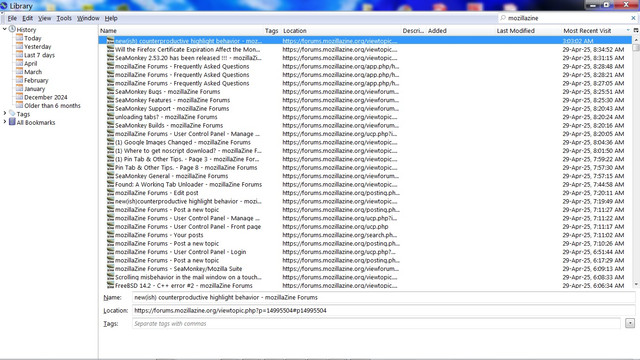Select 'Last 7 days' history folder
The image size is (640, 360).
39,55
